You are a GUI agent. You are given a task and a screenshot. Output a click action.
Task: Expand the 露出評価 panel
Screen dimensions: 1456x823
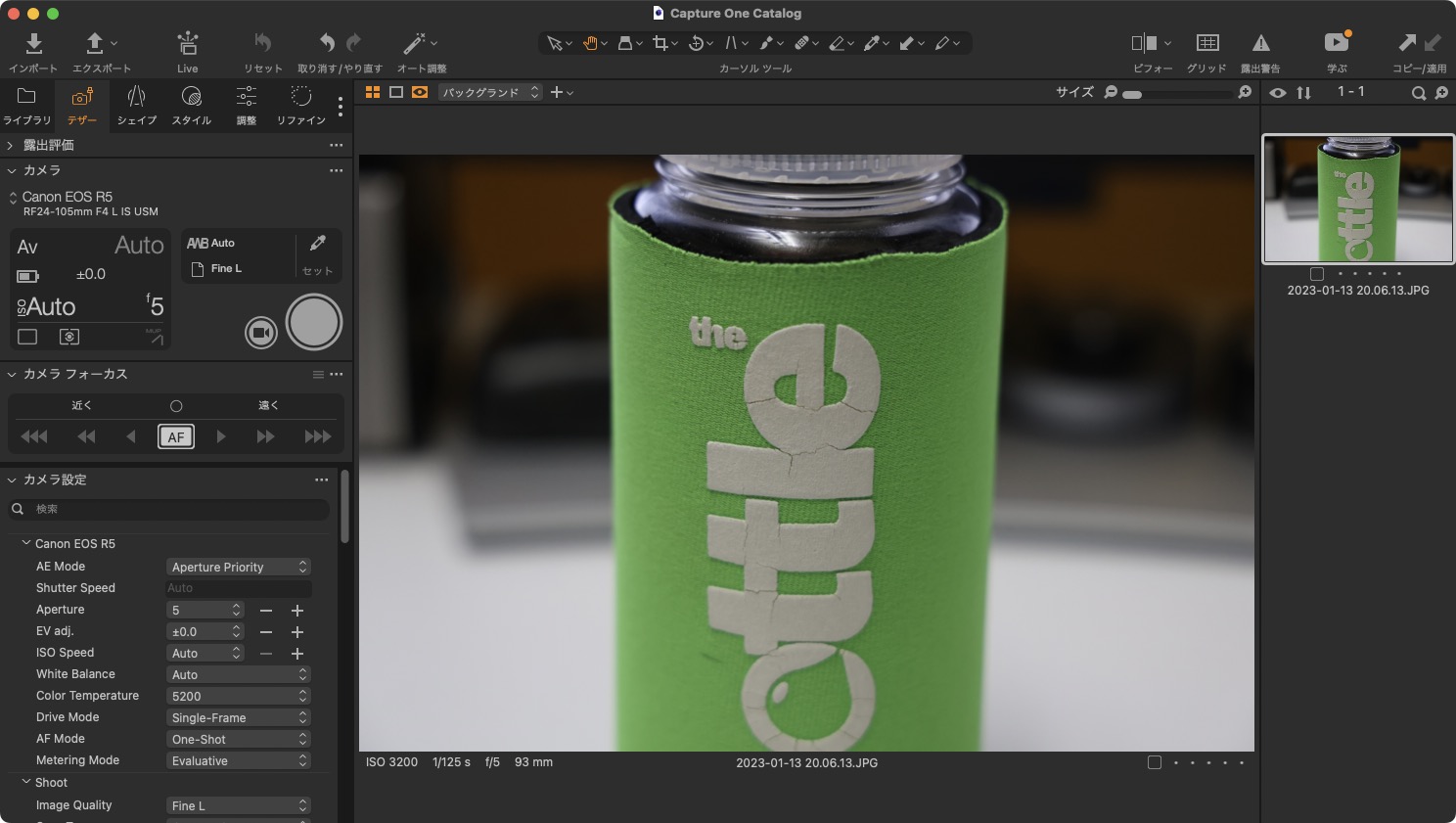click(11, 145)
